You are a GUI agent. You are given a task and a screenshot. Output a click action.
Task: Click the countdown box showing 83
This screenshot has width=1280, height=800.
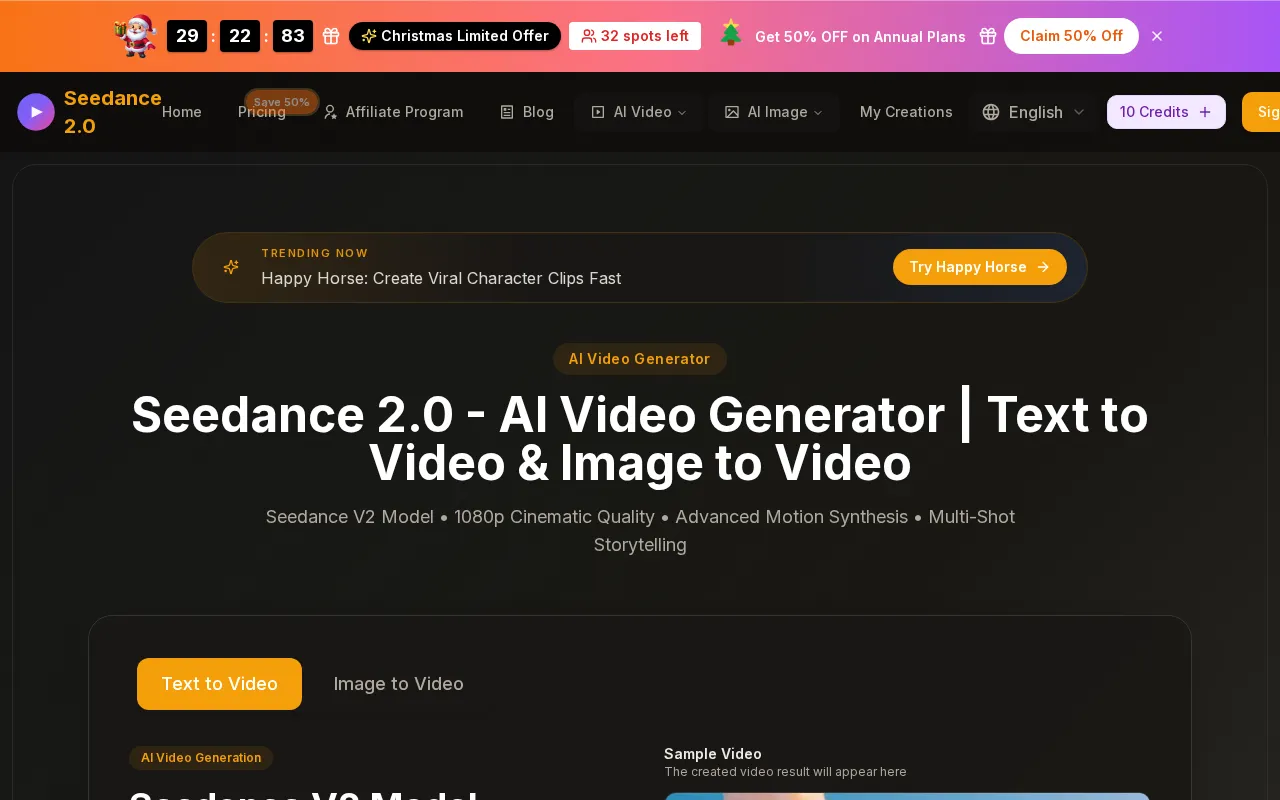coord(293,36)
